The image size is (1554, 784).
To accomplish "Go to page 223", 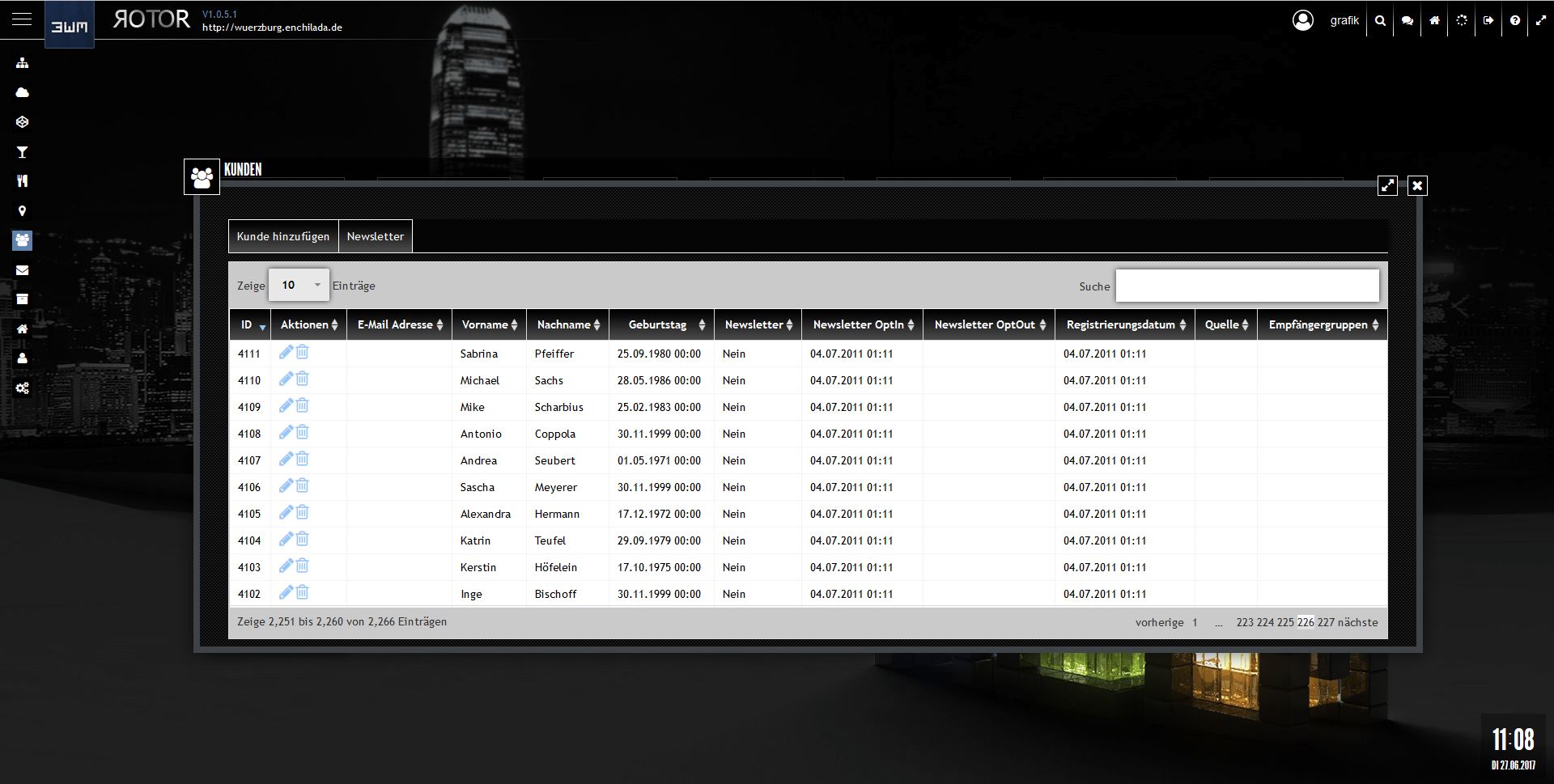I will click(x=1245, y=622).
